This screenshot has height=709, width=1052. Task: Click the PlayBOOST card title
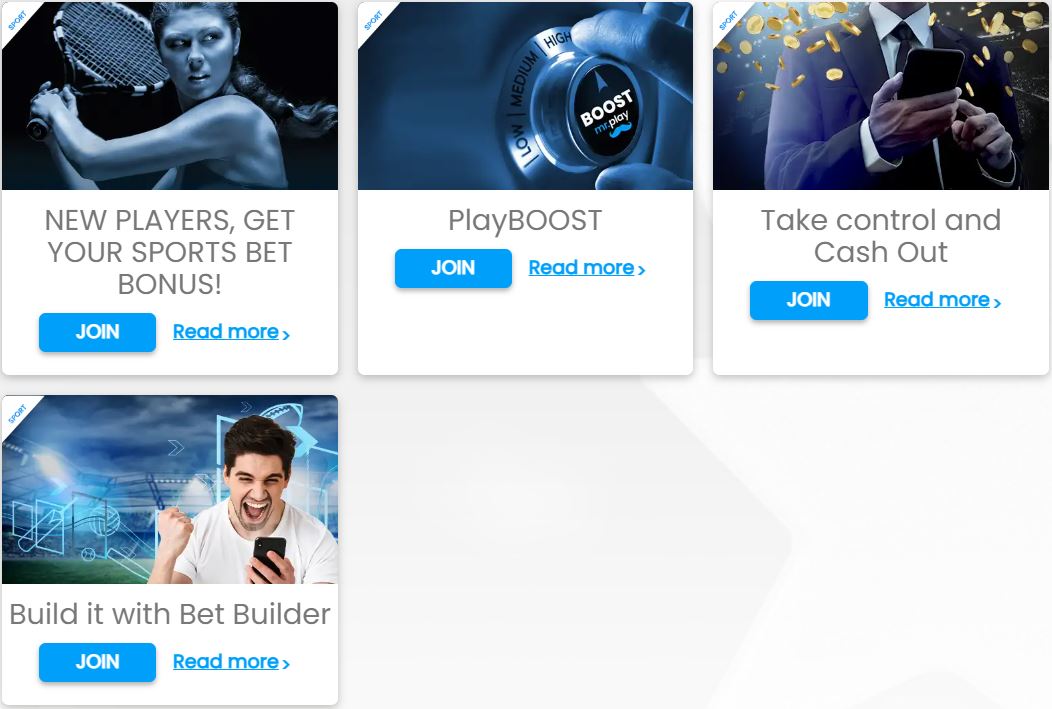(x=525, y=221)
